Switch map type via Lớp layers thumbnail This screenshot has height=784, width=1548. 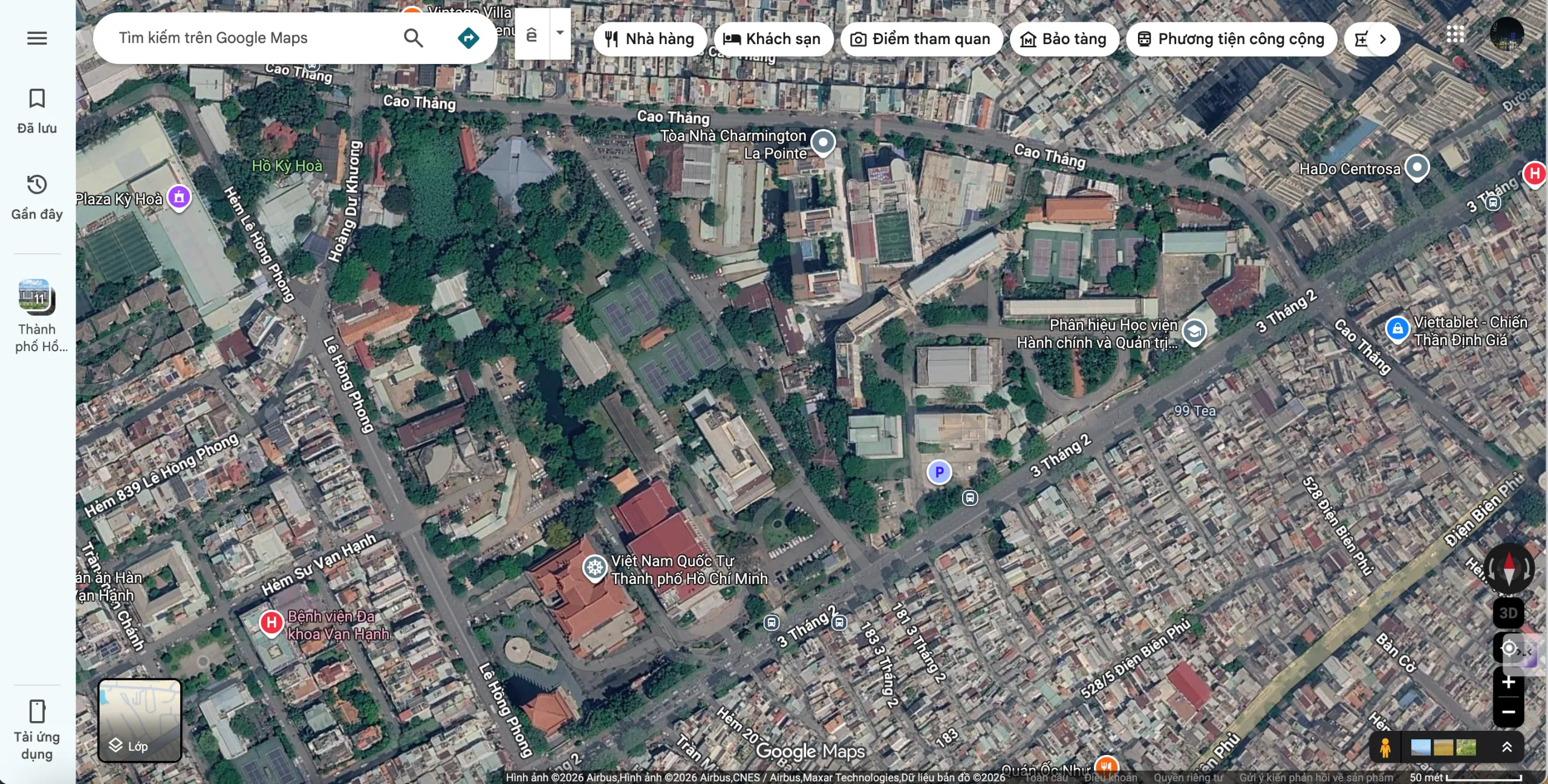pyautogui.click(x=140, y=721)
